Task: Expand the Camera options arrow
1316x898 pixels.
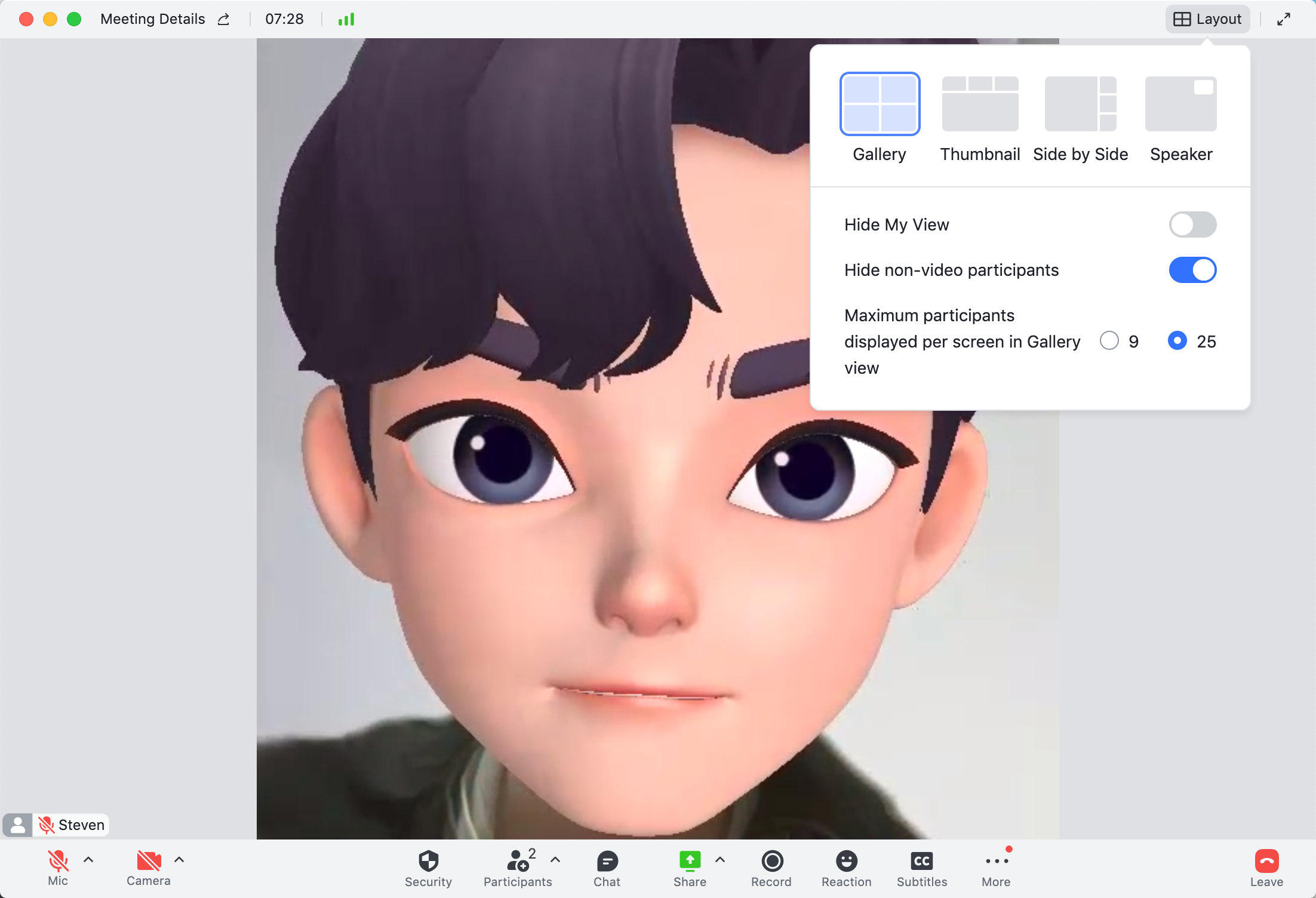Action: tap(179, 860)
